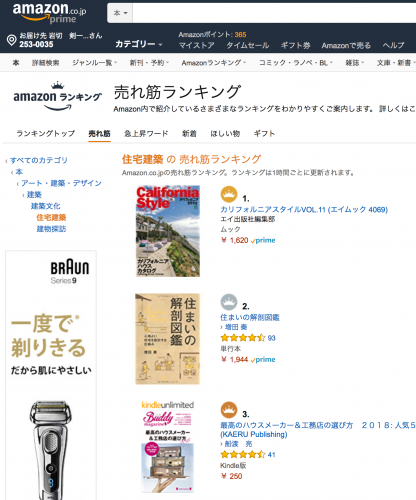Click the delivery location pin icon
This screenshot has height=500, width=416.
coord(12,40)
